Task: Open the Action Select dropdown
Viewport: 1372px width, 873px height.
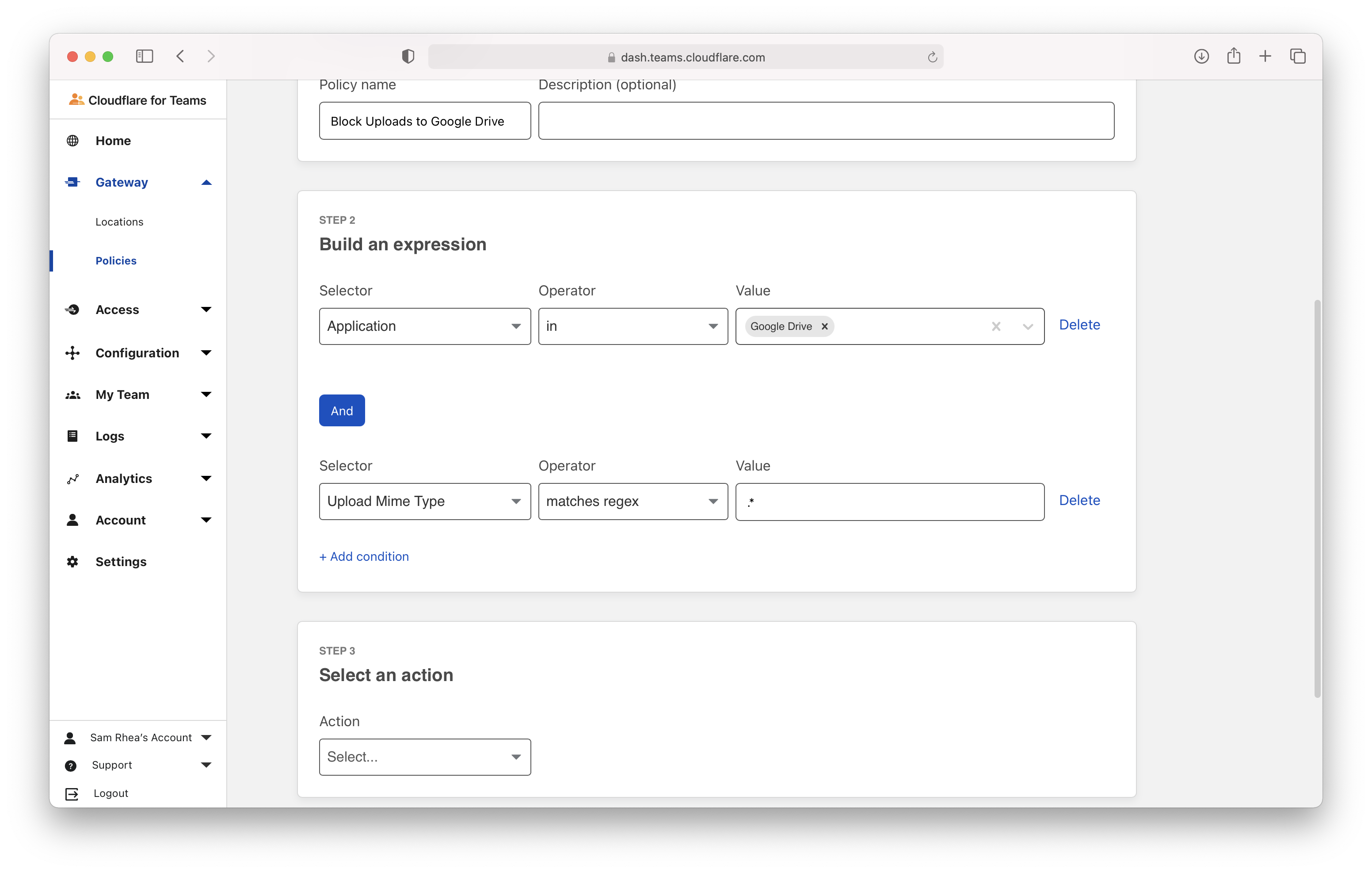Action: tap(424, 757)
